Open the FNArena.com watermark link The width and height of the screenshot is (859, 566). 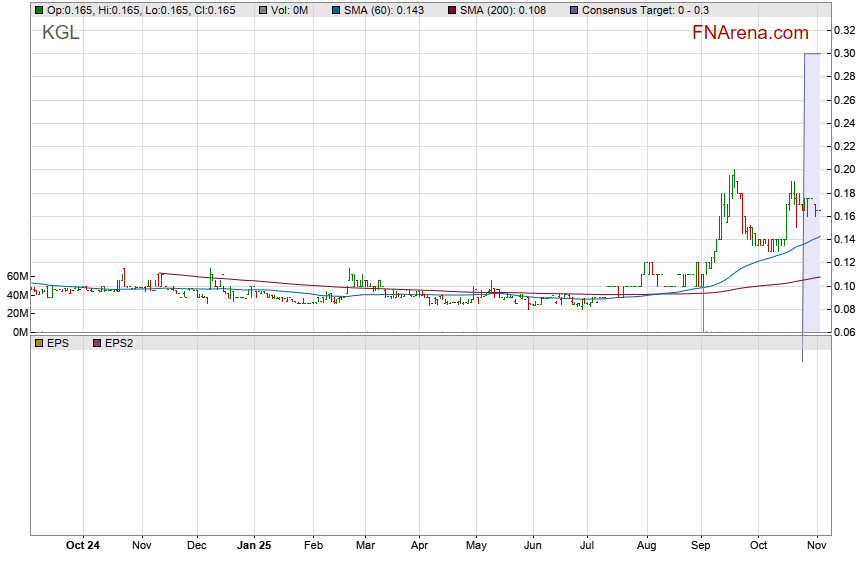point(750,33)
